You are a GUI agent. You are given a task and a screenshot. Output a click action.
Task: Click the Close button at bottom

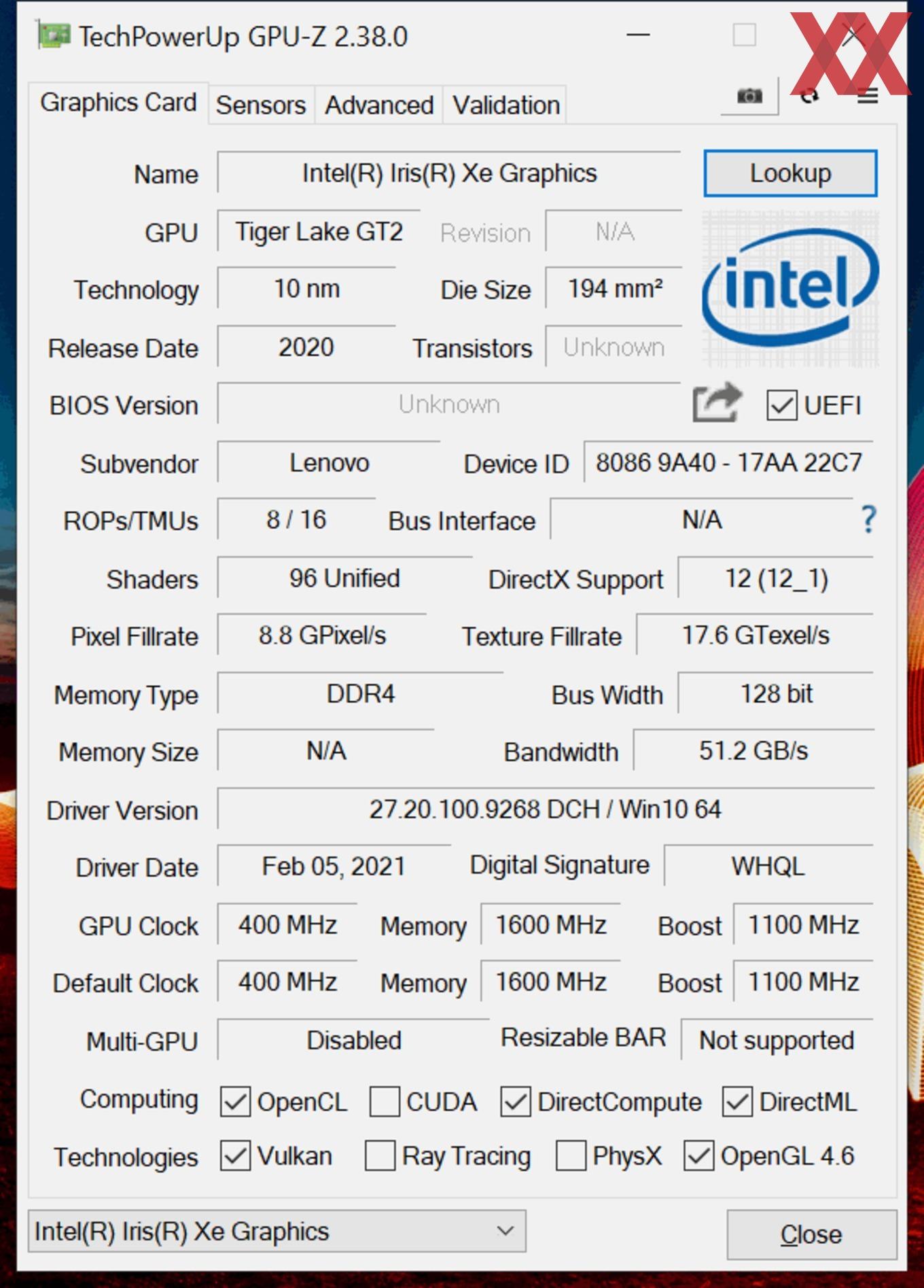tap(811, 1234)
